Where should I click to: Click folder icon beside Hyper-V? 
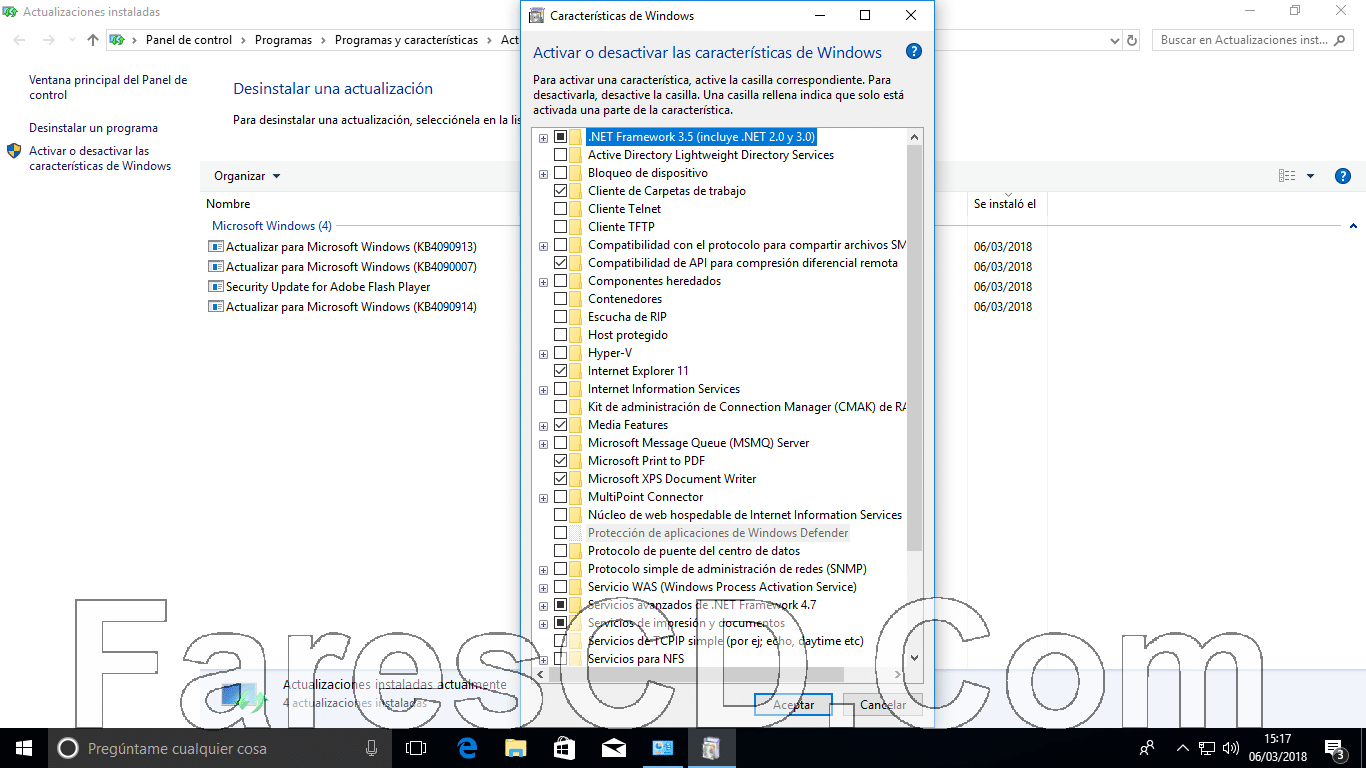575,353
